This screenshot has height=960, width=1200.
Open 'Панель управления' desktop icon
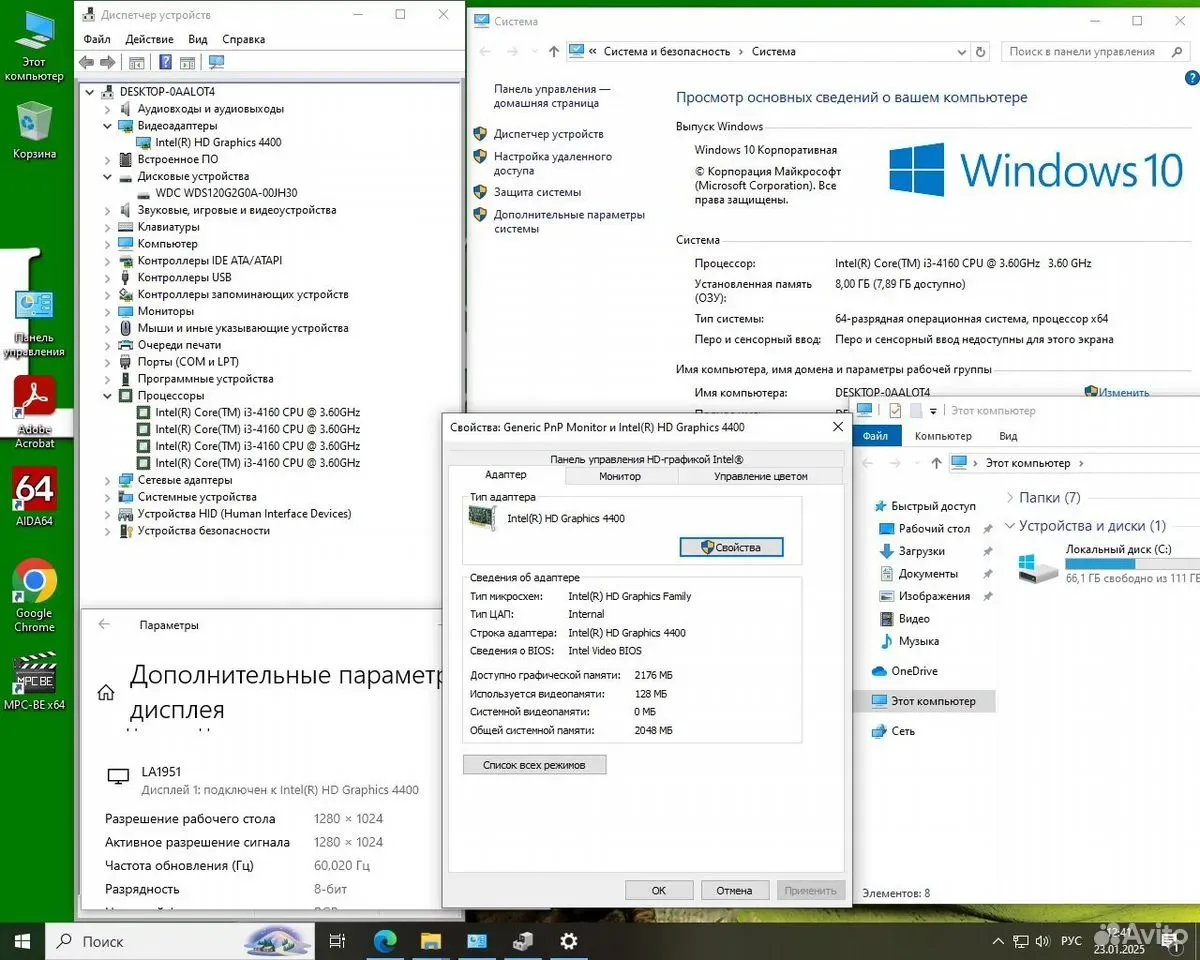(34, 322)
